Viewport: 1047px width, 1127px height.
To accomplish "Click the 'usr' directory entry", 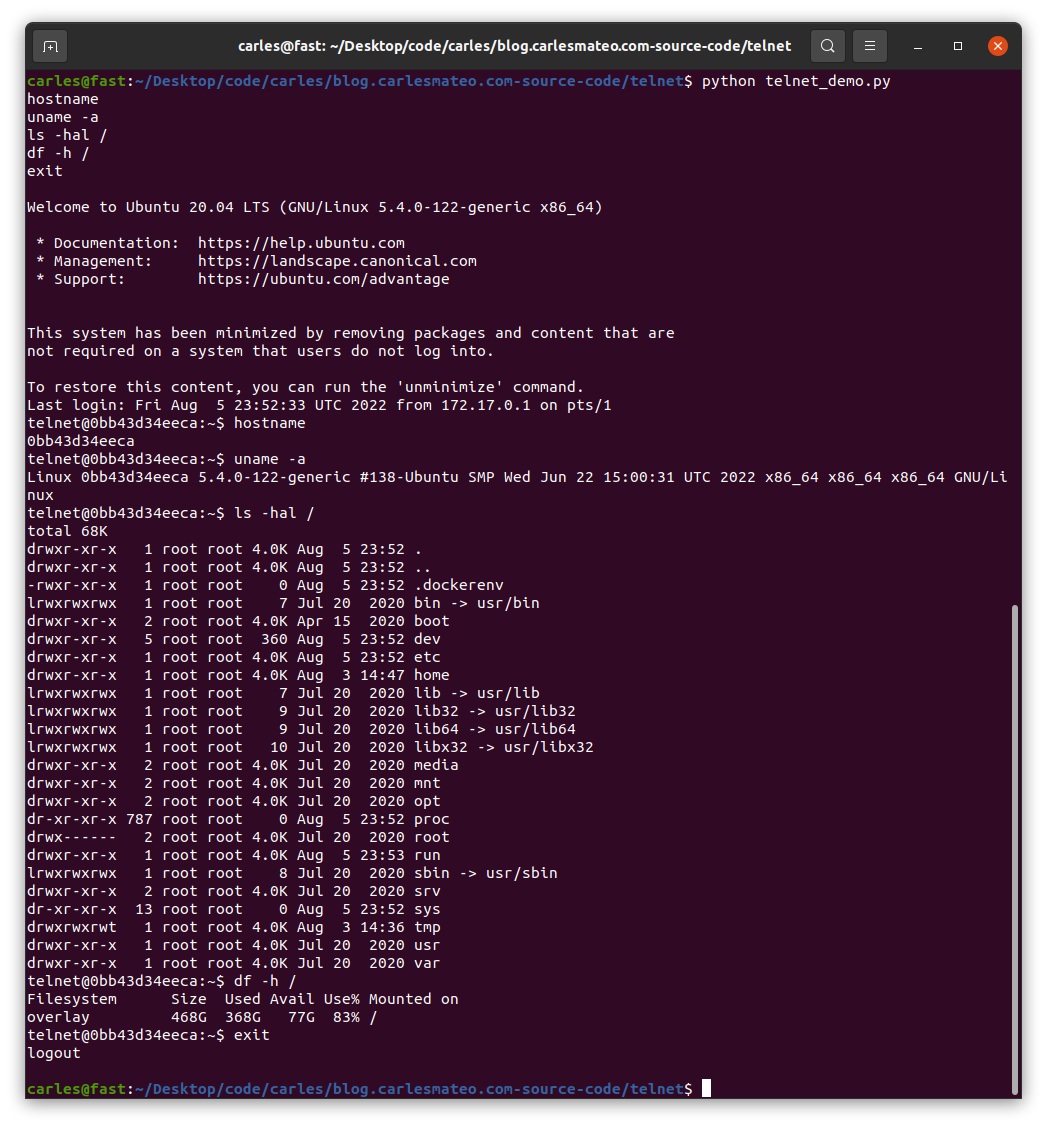I will pos(427,945).
